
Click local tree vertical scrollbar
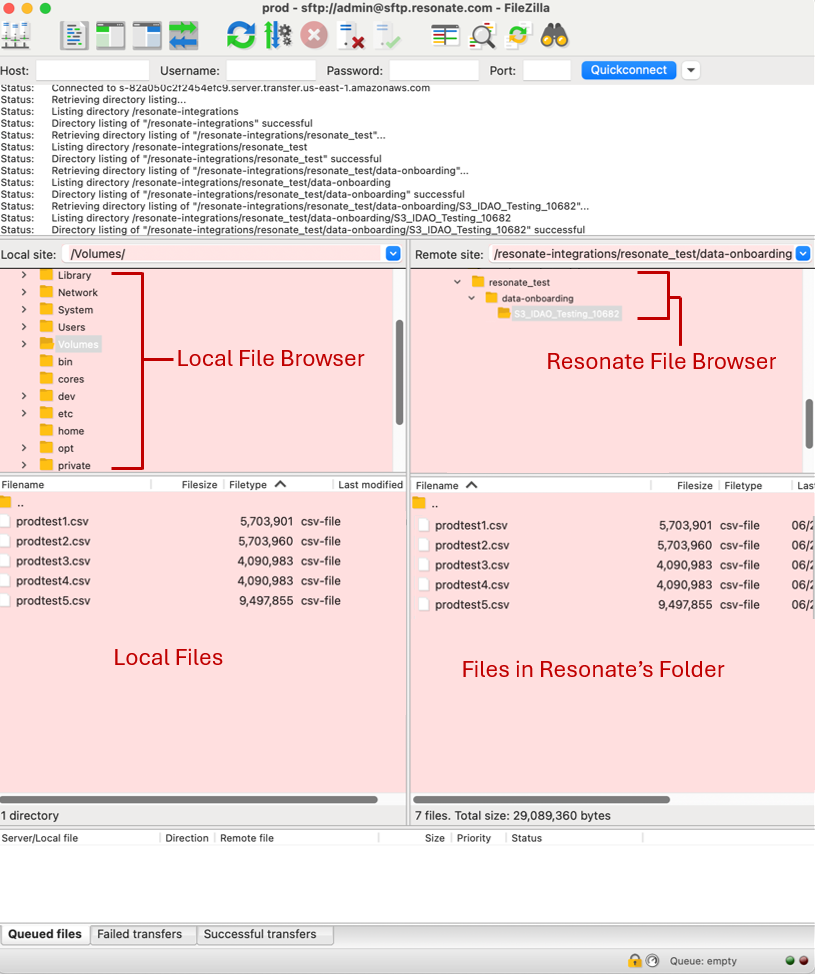pos(399,372)
